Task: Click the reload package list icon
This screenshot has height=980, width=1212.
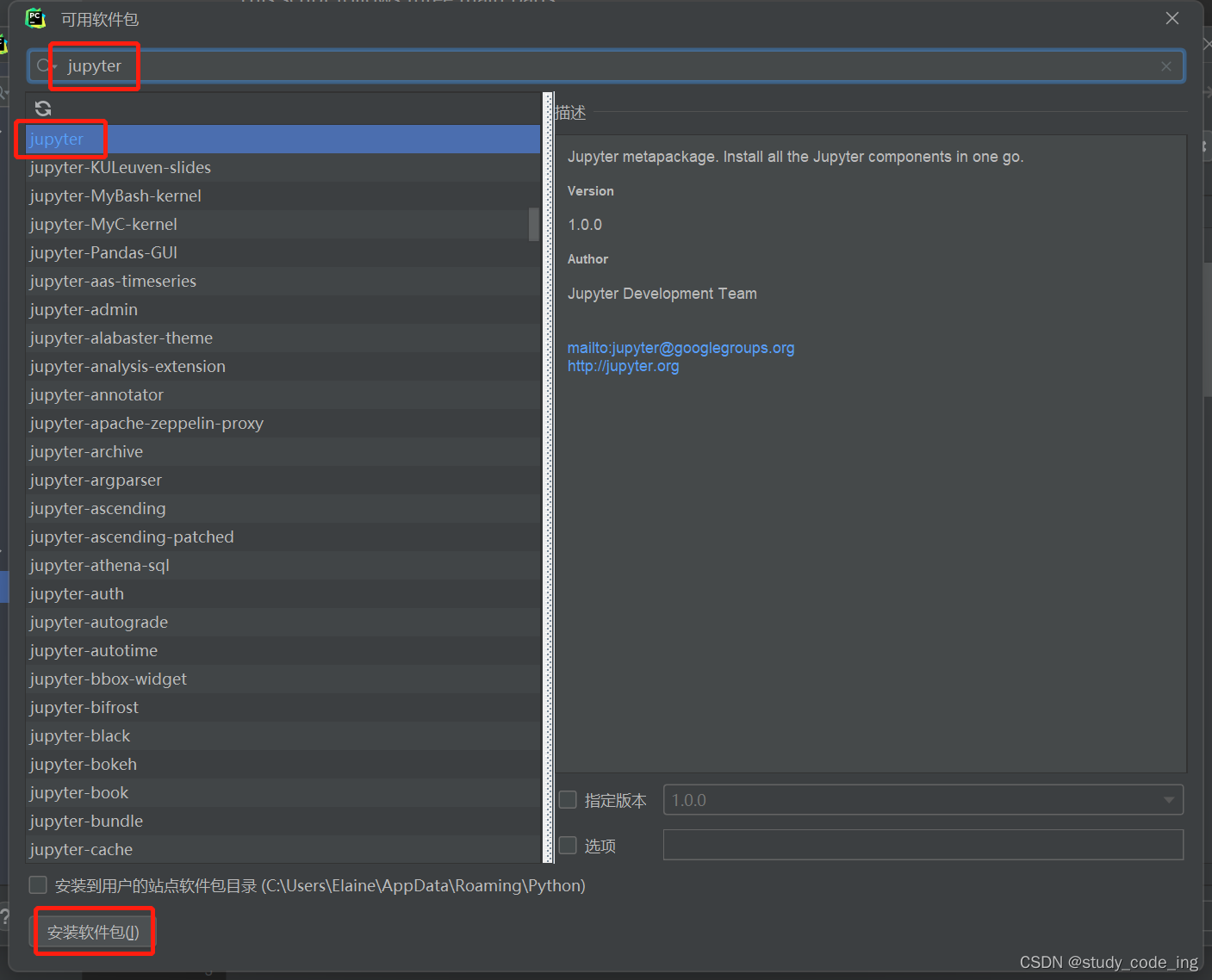Action: pos(43,109)
